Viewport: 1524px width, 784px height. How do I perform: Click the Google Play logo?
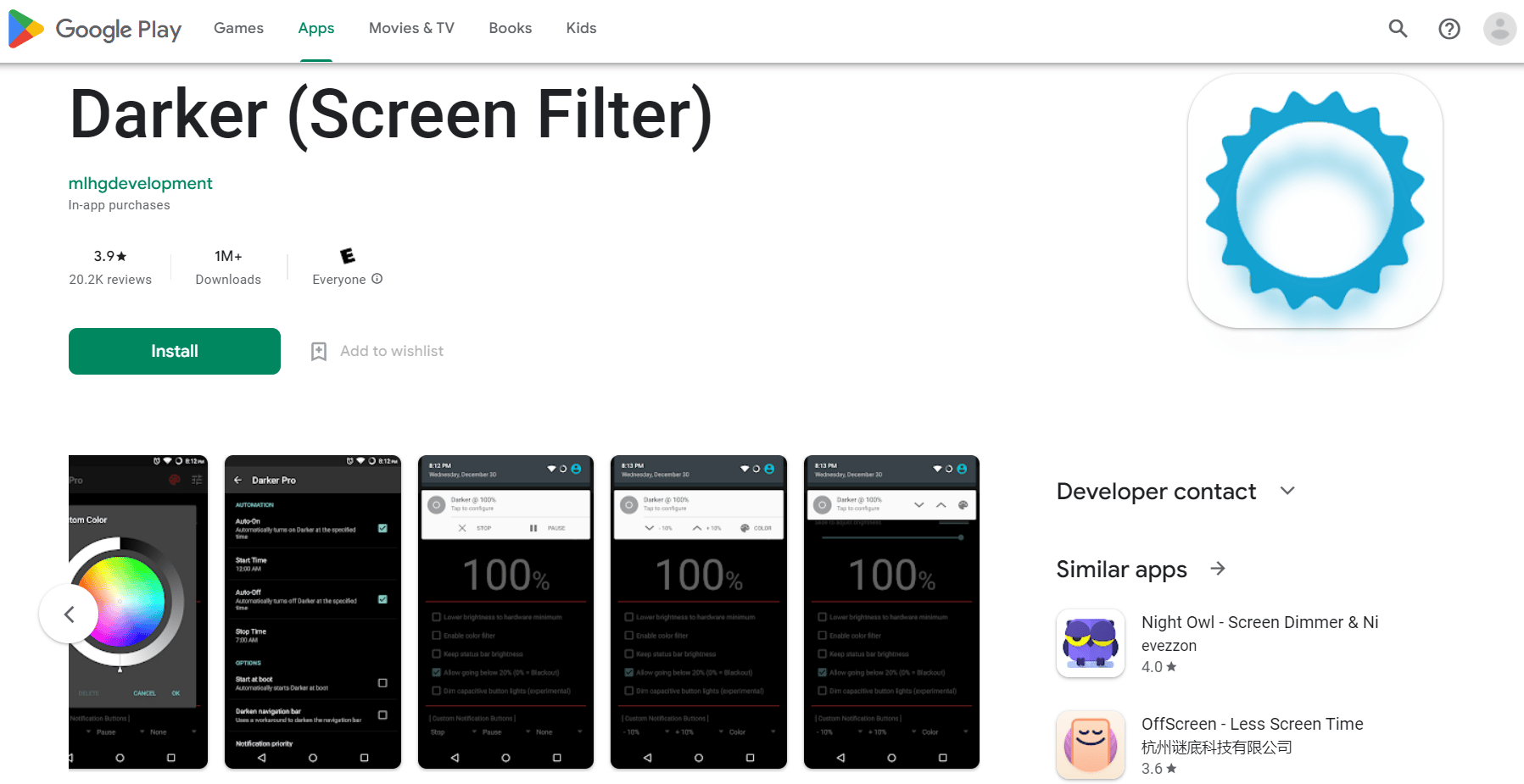click(95, 29)
